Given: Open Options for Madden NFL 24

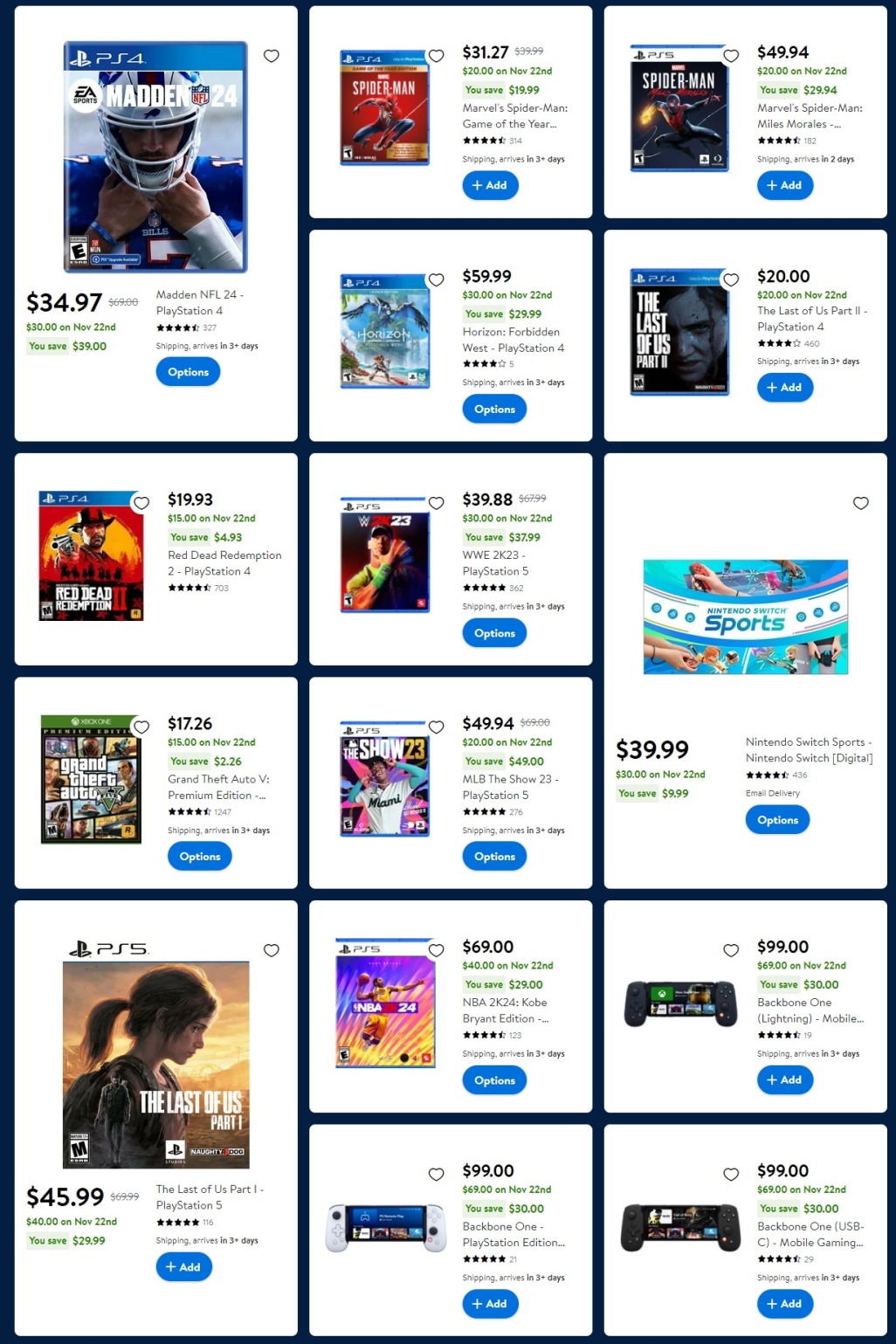Looking at the screenshot, I should coord(188,372).
